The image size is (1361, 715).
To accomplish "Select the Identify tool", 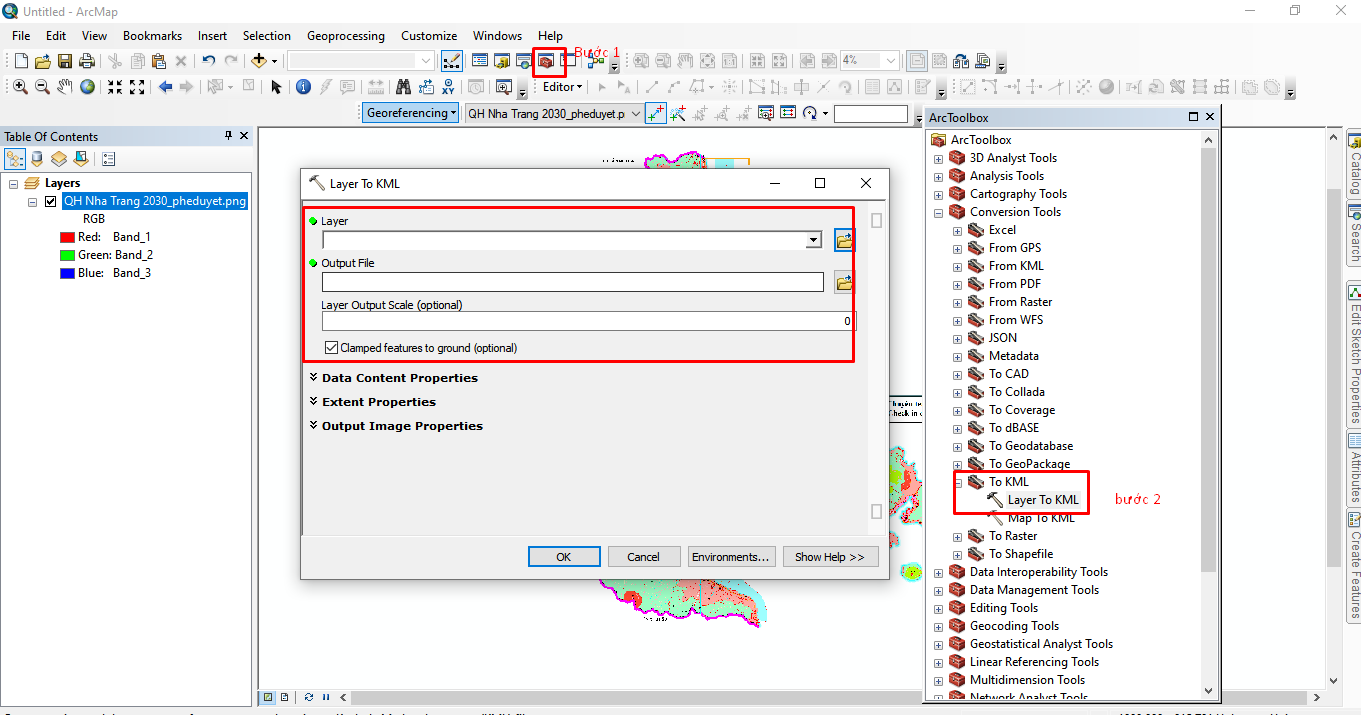I will click(x=304, y=87).
